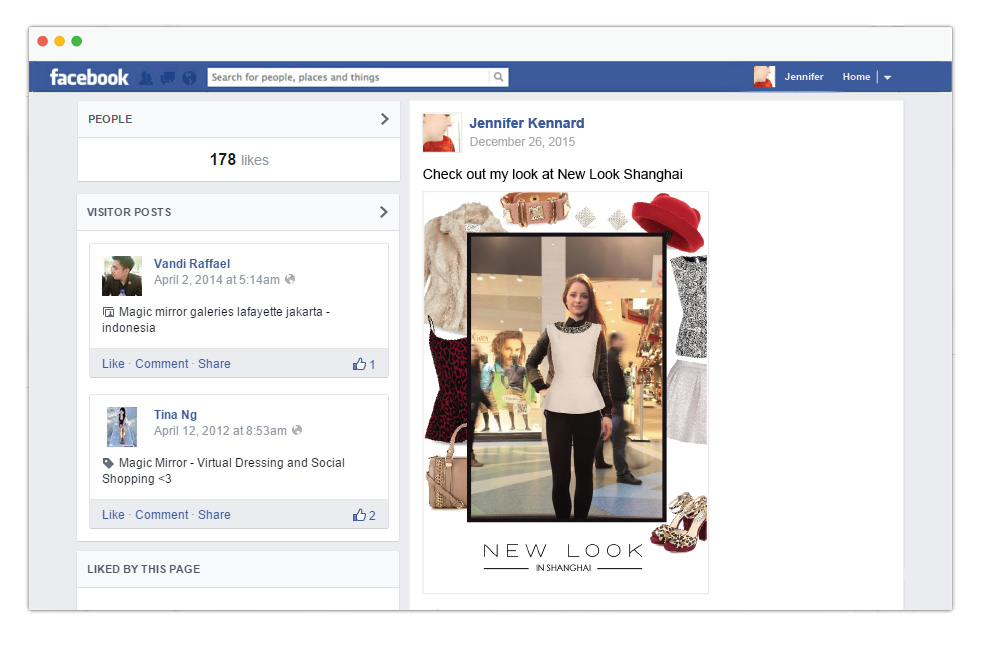Click the photo icon in Vandi Raffael's post
Viewport: 1000px width, 645px height.
(x=108, y=312)
